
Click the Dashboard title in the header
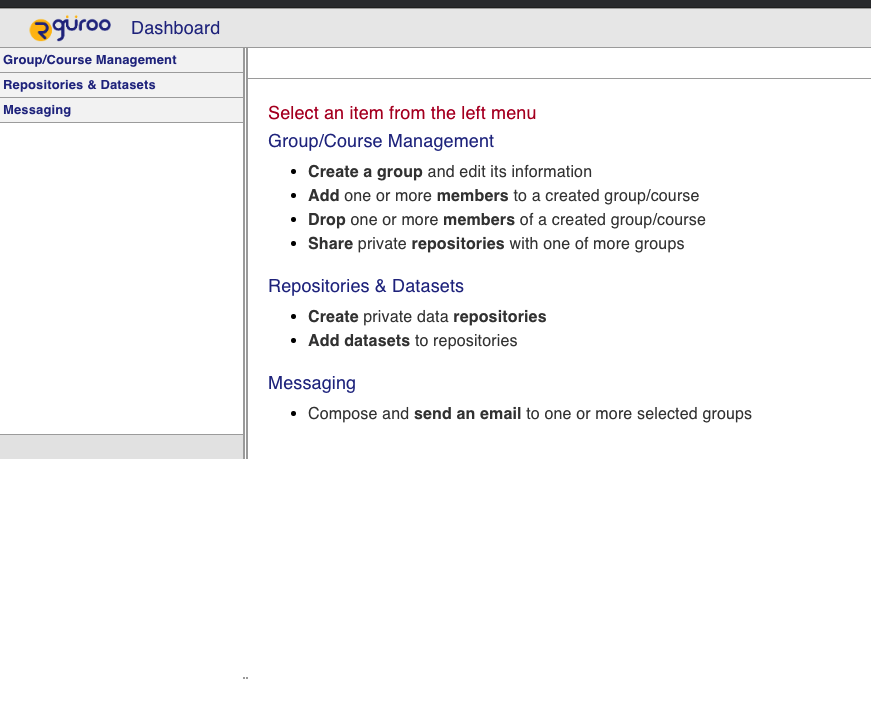point(175,28)
